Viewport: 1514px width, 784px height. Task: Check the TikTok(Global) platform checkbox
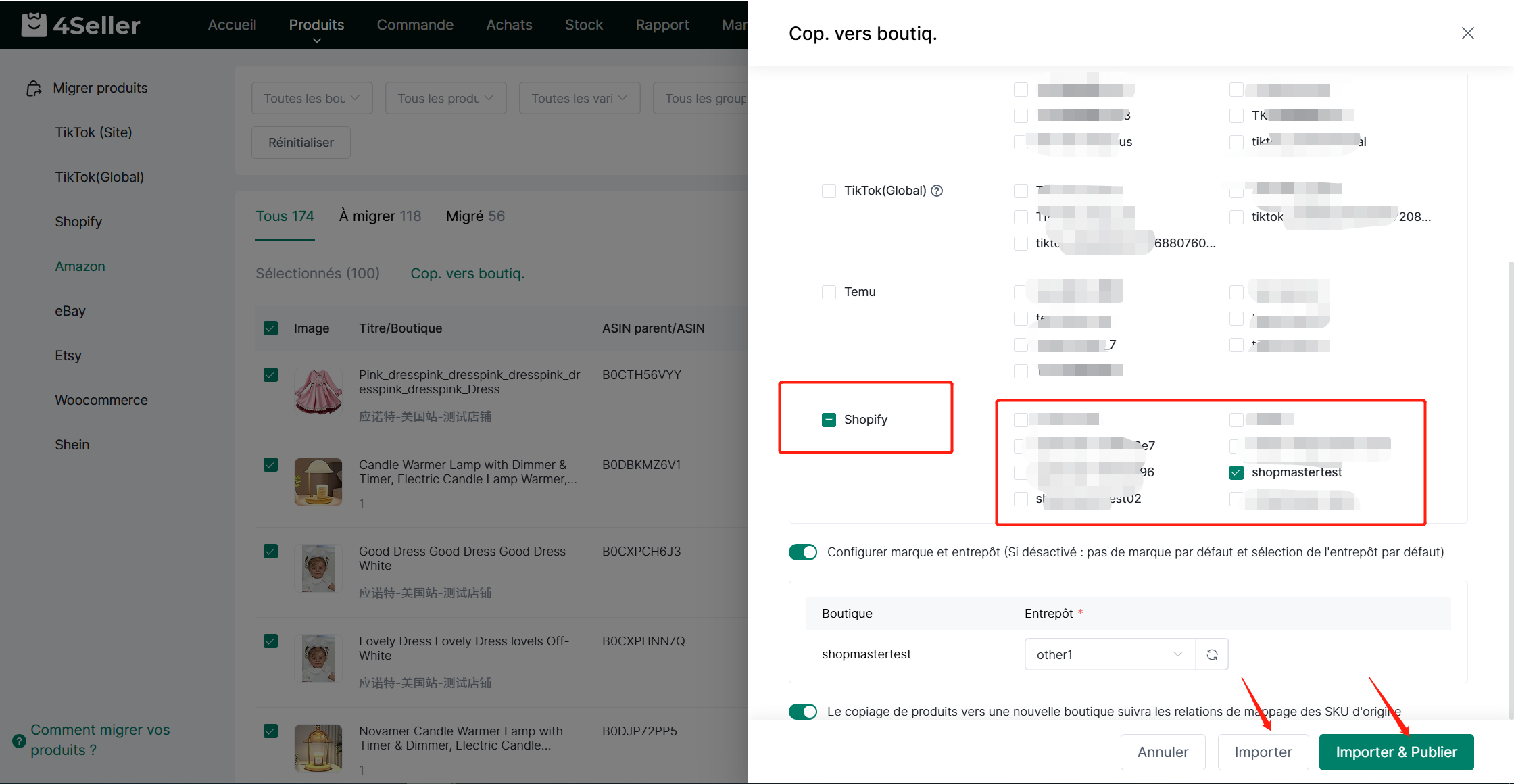click(829, 191)
